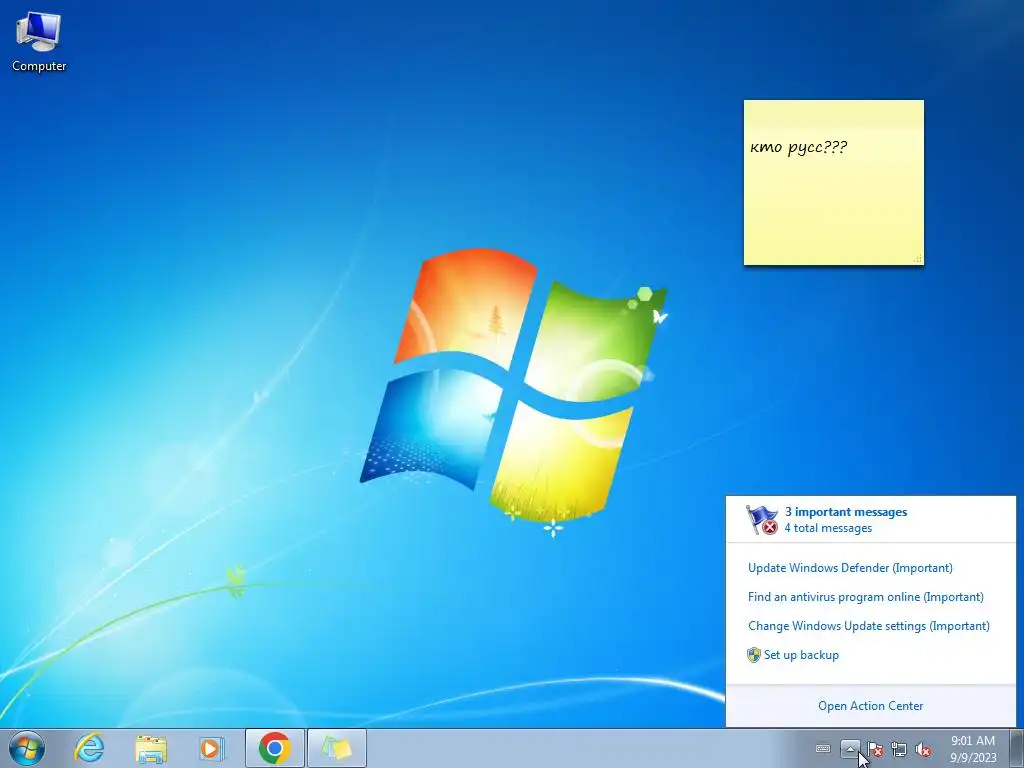Click the Show desktop strip in the taskbar
Screen dimensions: 1024x768
[1017, 748]
